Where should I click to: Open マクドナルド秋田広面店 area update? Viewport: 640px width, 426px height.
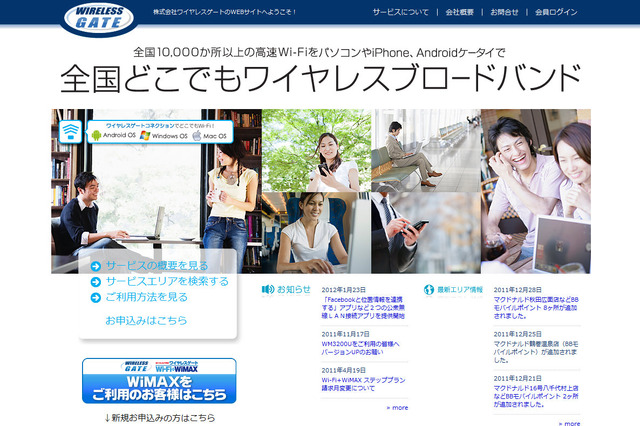point(536,308)
